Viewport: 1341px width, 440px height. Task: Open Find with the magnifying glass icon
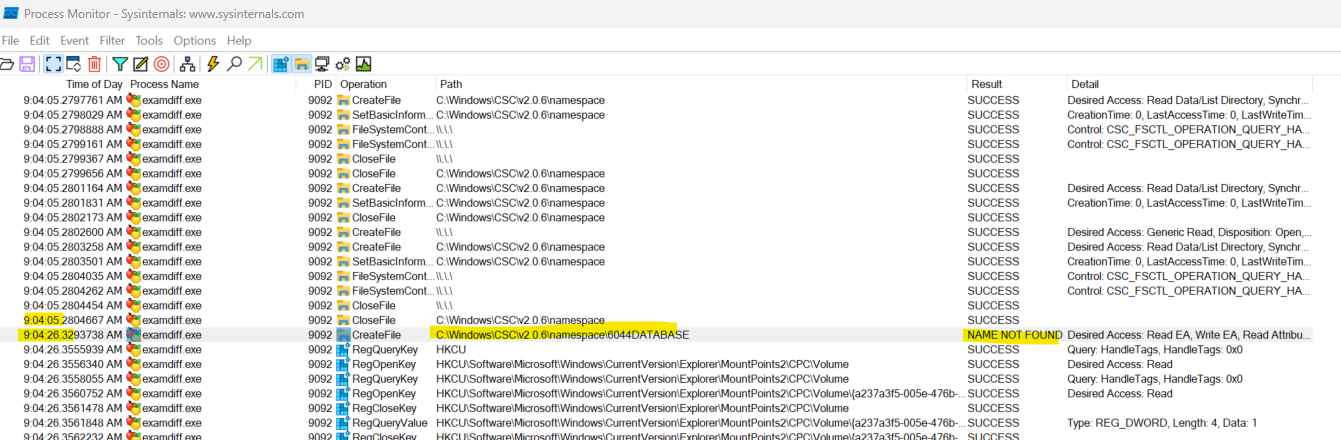[x=234, y=64]
